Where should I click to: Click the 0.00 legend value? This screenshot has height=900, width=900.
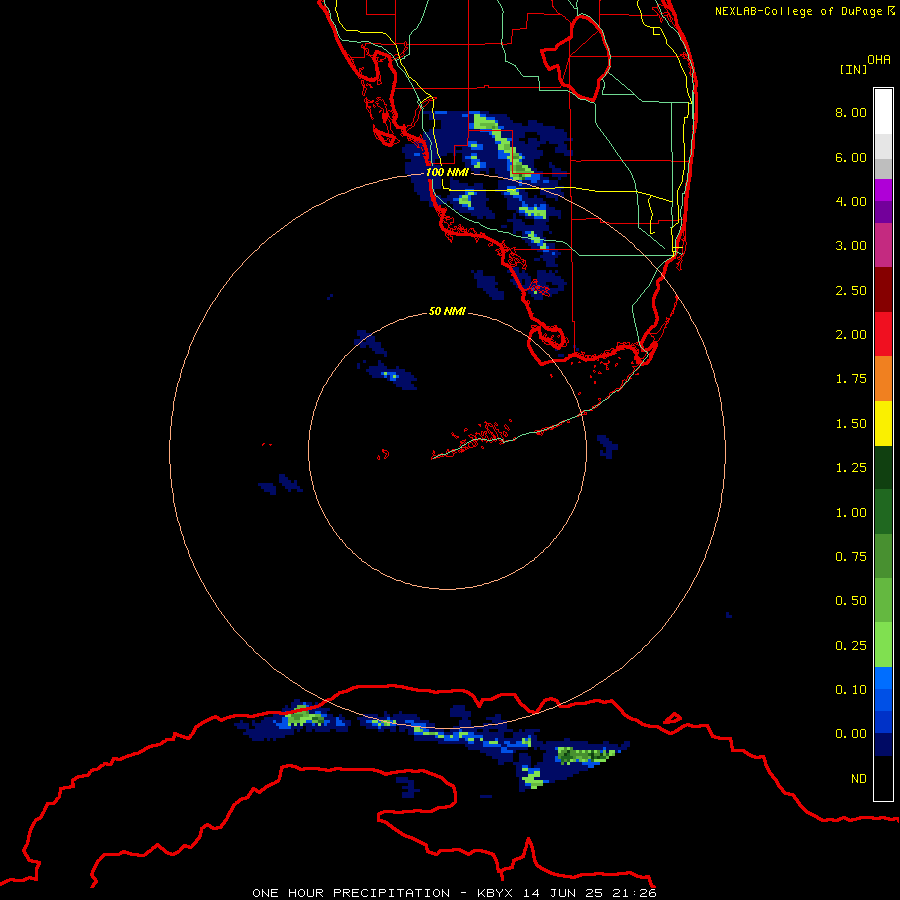851,734
